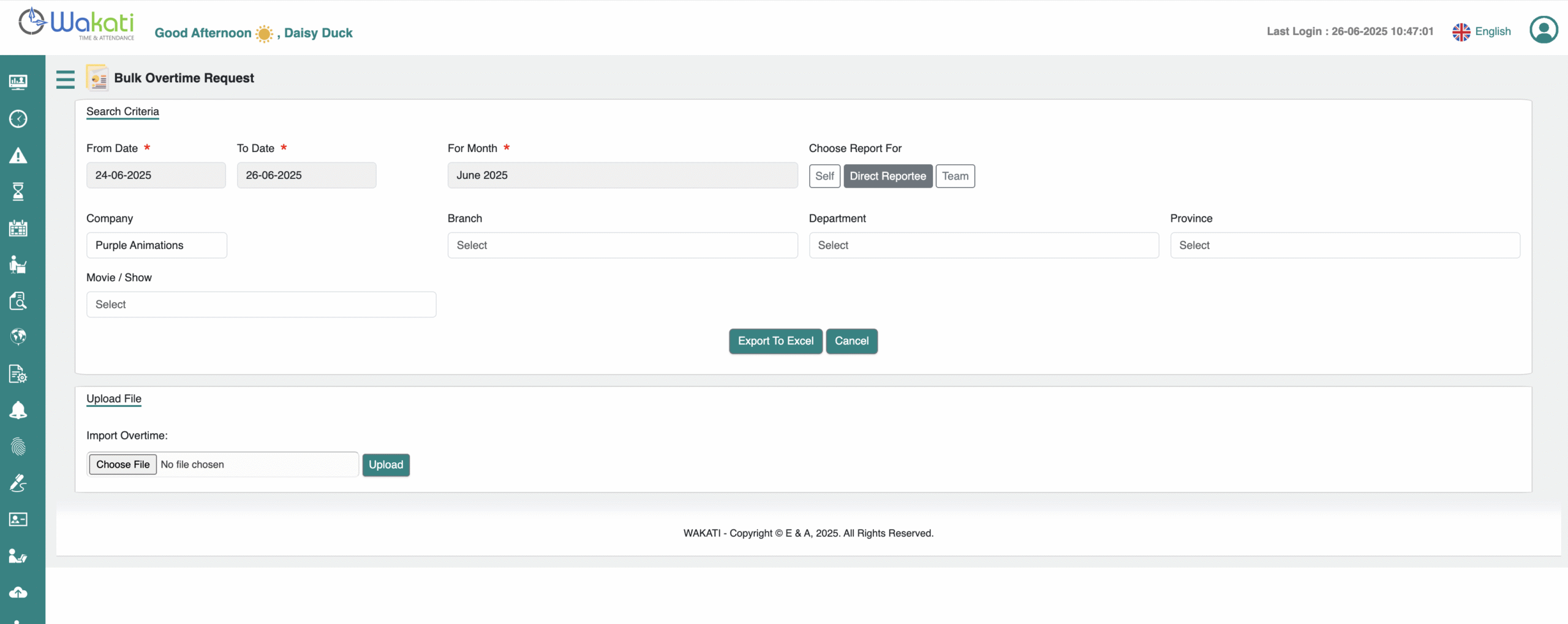Expand the Movie / Show dropdown
1568x624 pixels.
[x=261, y=305]
